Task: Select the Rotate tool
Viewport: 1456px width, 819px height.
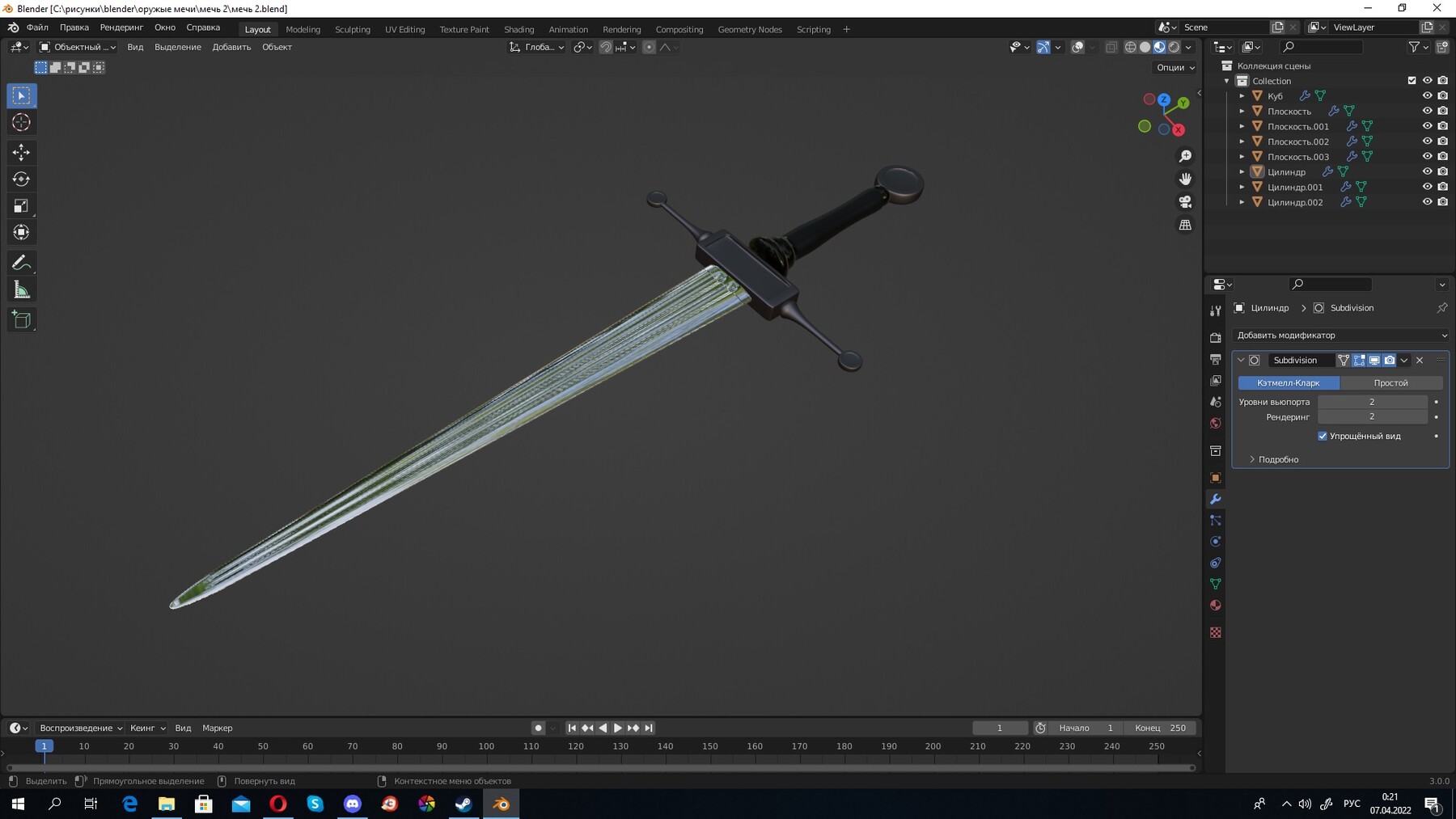Action: click(21, 179)
